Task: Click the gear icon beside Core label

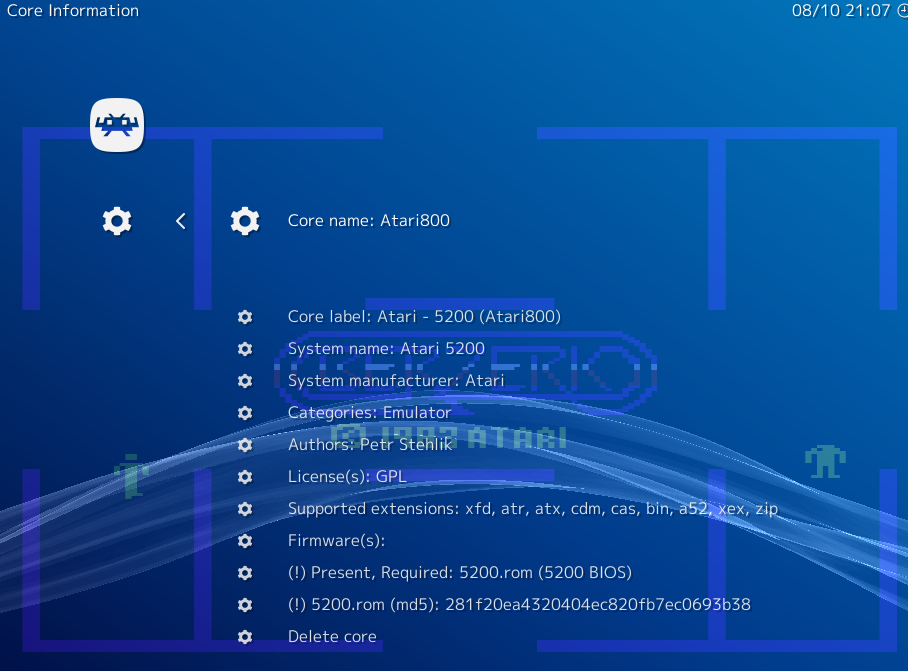Action: tap(245, 317)
